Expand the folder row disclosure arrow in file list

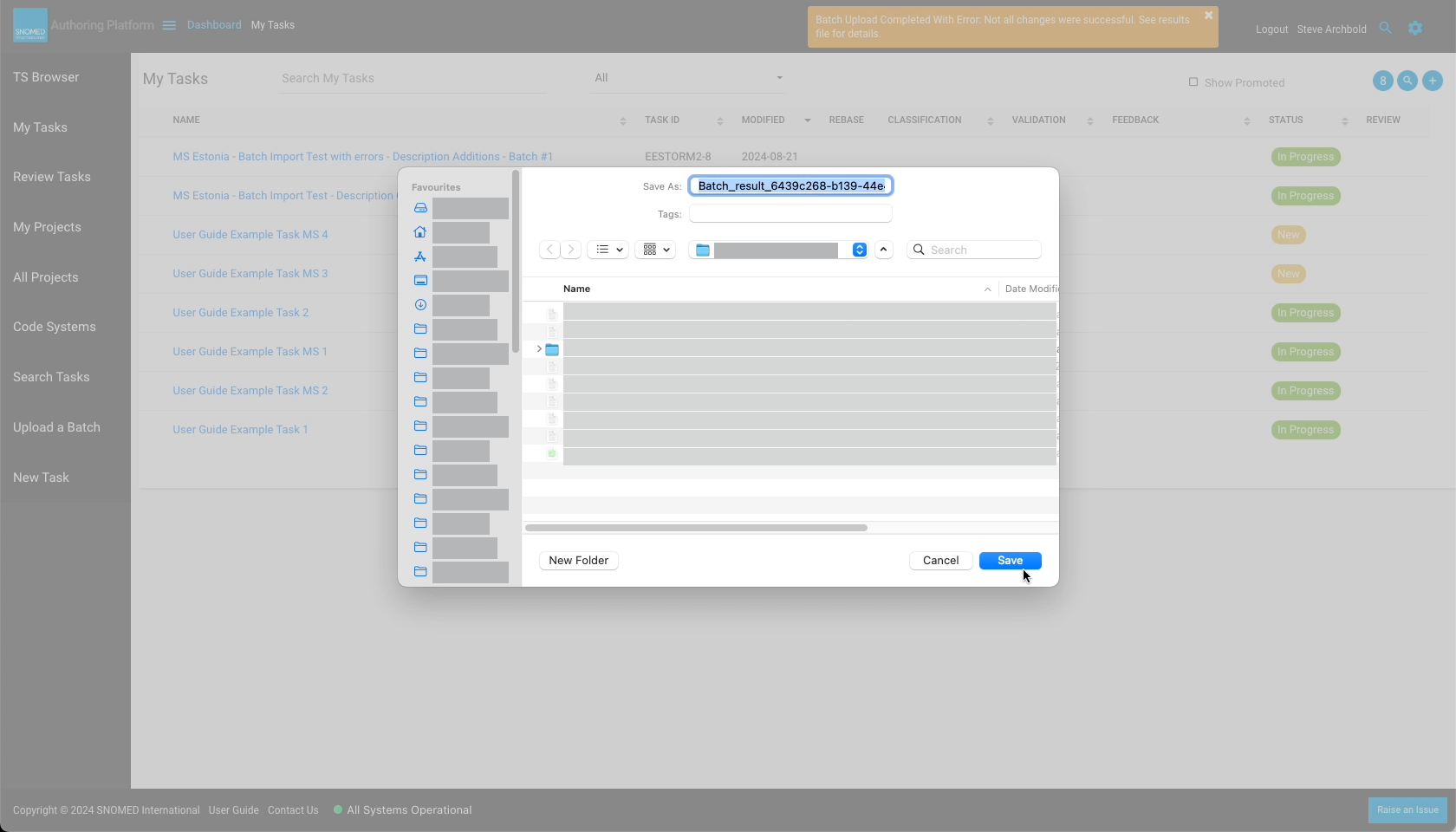(x=539, y=349)
